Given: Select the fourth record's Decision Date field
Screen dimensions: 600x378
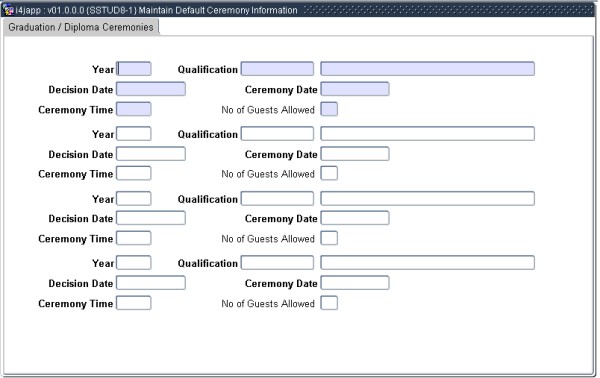Looking at the screenshot, I should click(x=151, y=283).
